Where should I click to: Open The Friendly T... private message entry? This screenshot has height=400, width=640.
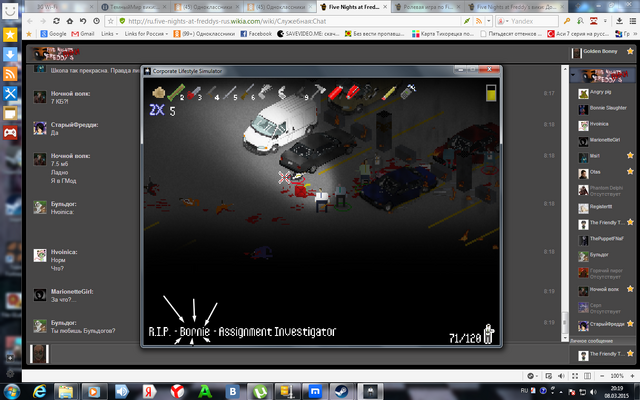point(603,354)
